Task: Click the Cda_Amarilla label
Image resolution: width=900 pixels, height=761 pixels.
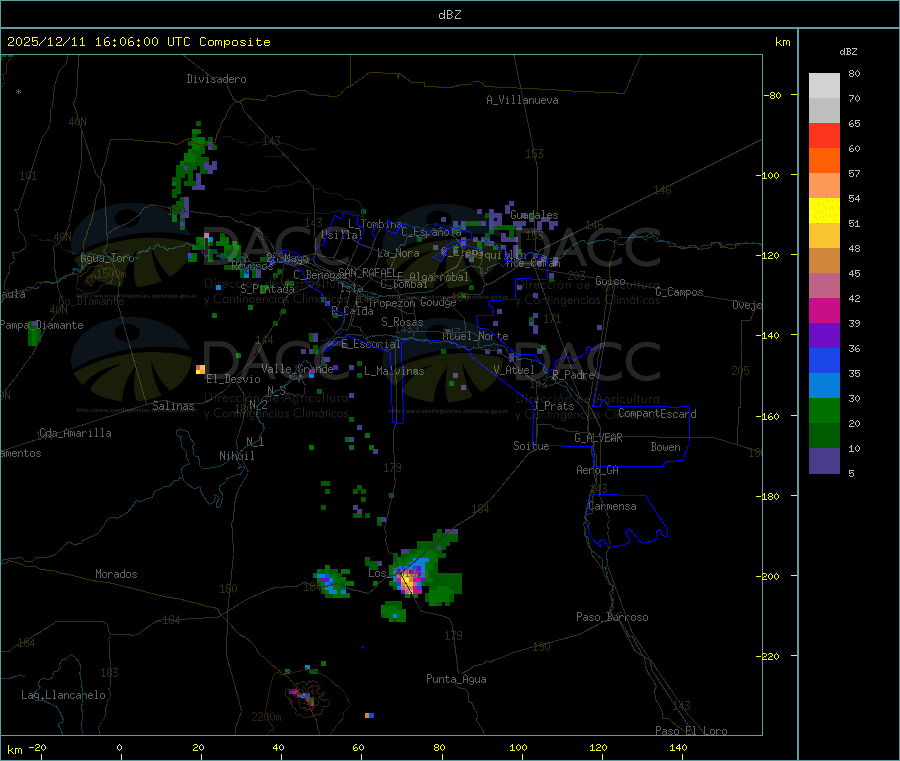Action: point(75,433)
